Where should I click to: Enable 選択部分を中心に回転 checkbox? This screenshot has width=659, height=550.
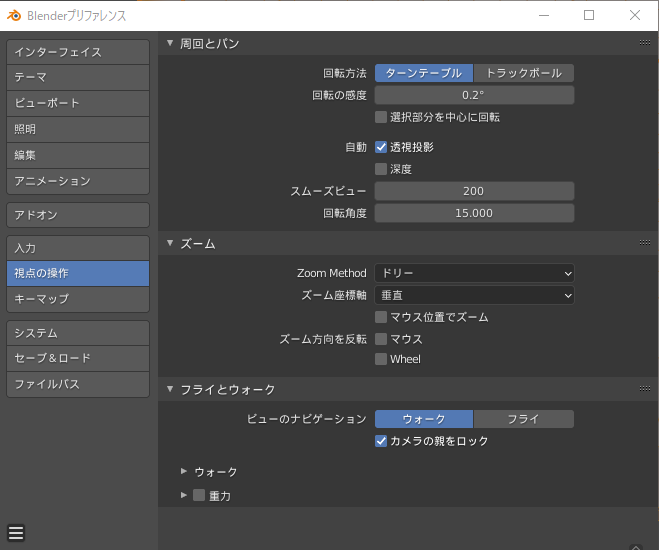381,117
